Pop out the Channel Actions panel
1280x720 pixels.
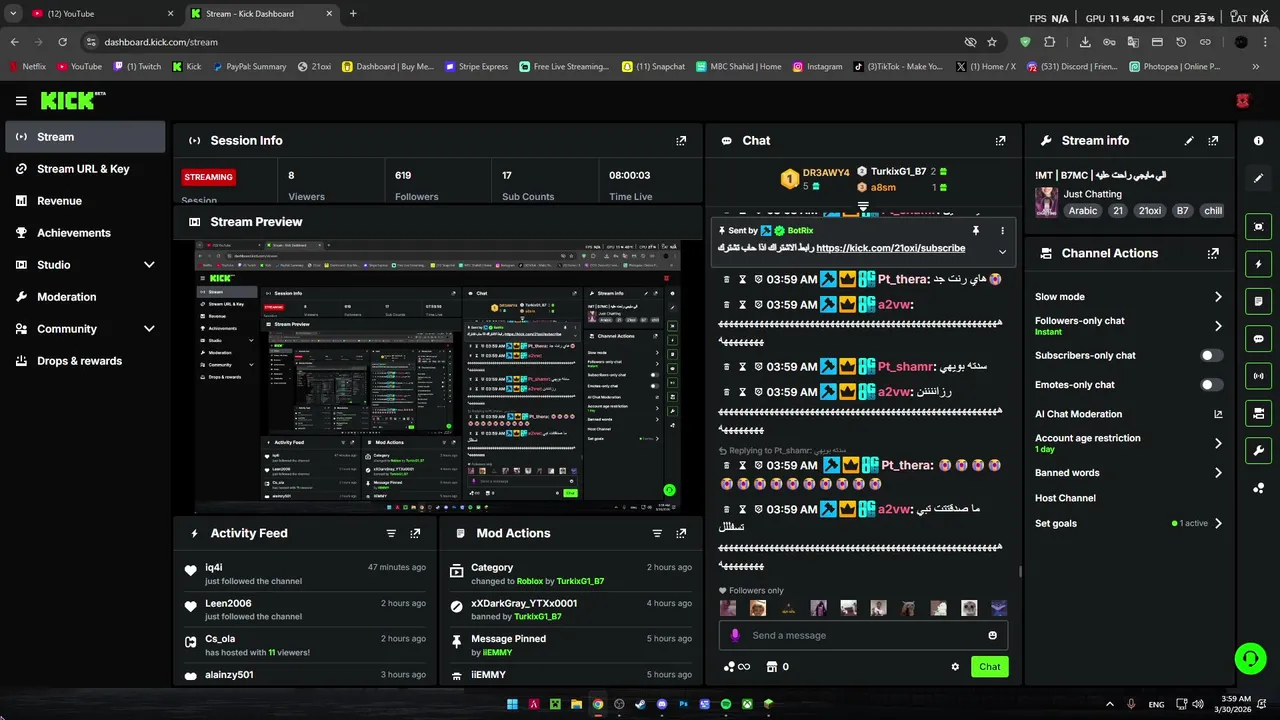[1213, 254]
